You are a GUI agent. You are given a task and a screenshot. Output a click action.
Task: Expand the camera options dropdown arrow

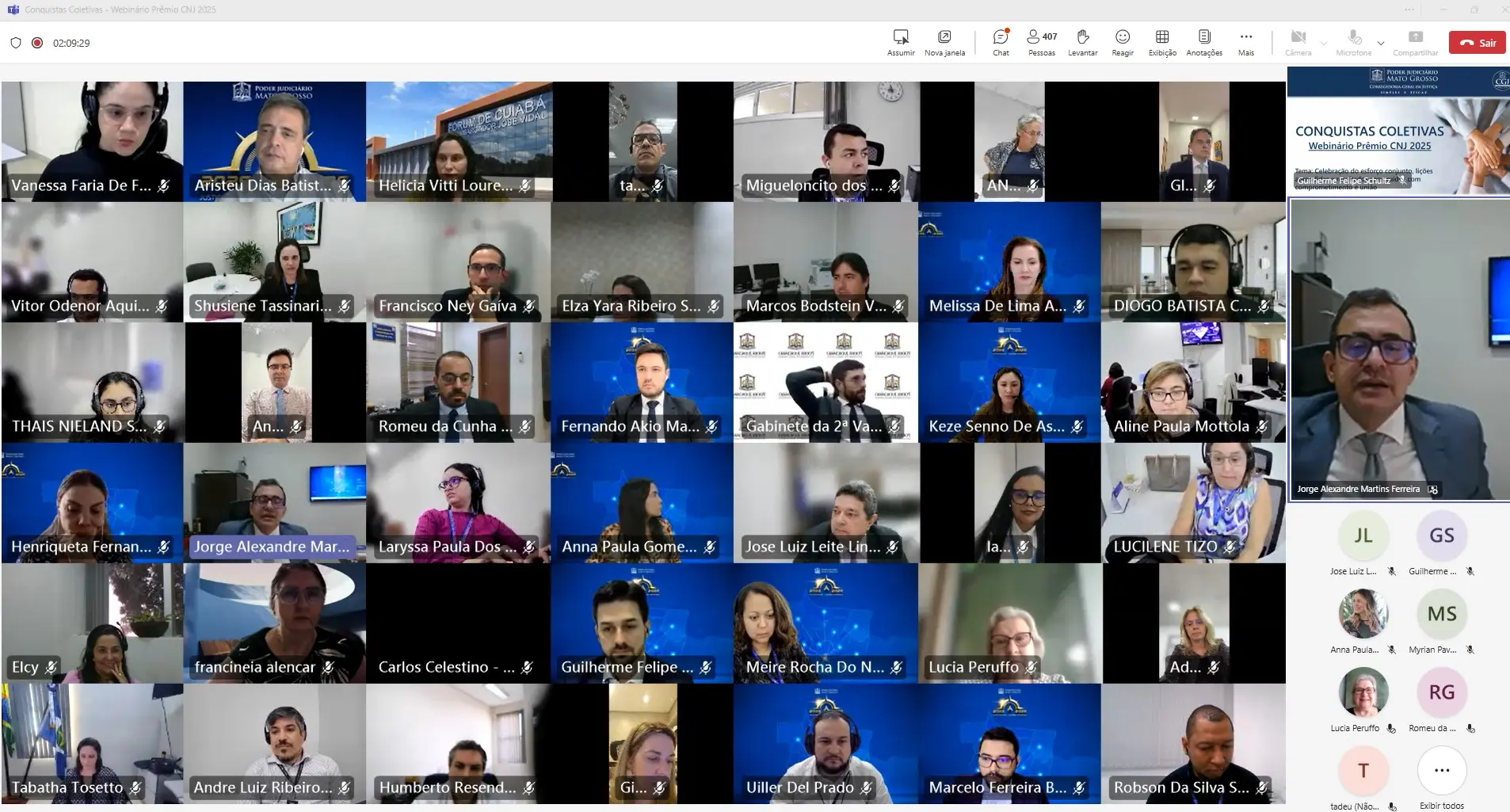(x=1324, y=43)
